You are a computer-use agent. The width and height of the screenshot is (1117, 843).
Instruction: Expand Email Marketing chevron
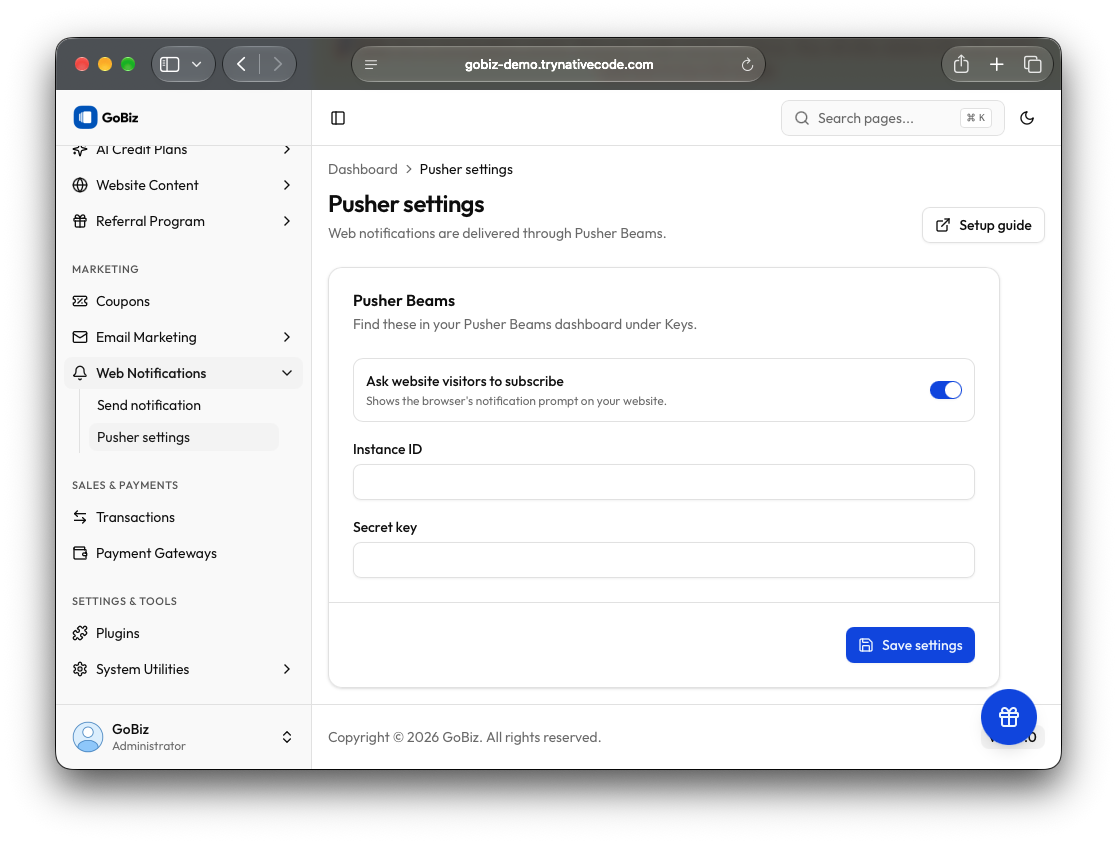(287, 337)
